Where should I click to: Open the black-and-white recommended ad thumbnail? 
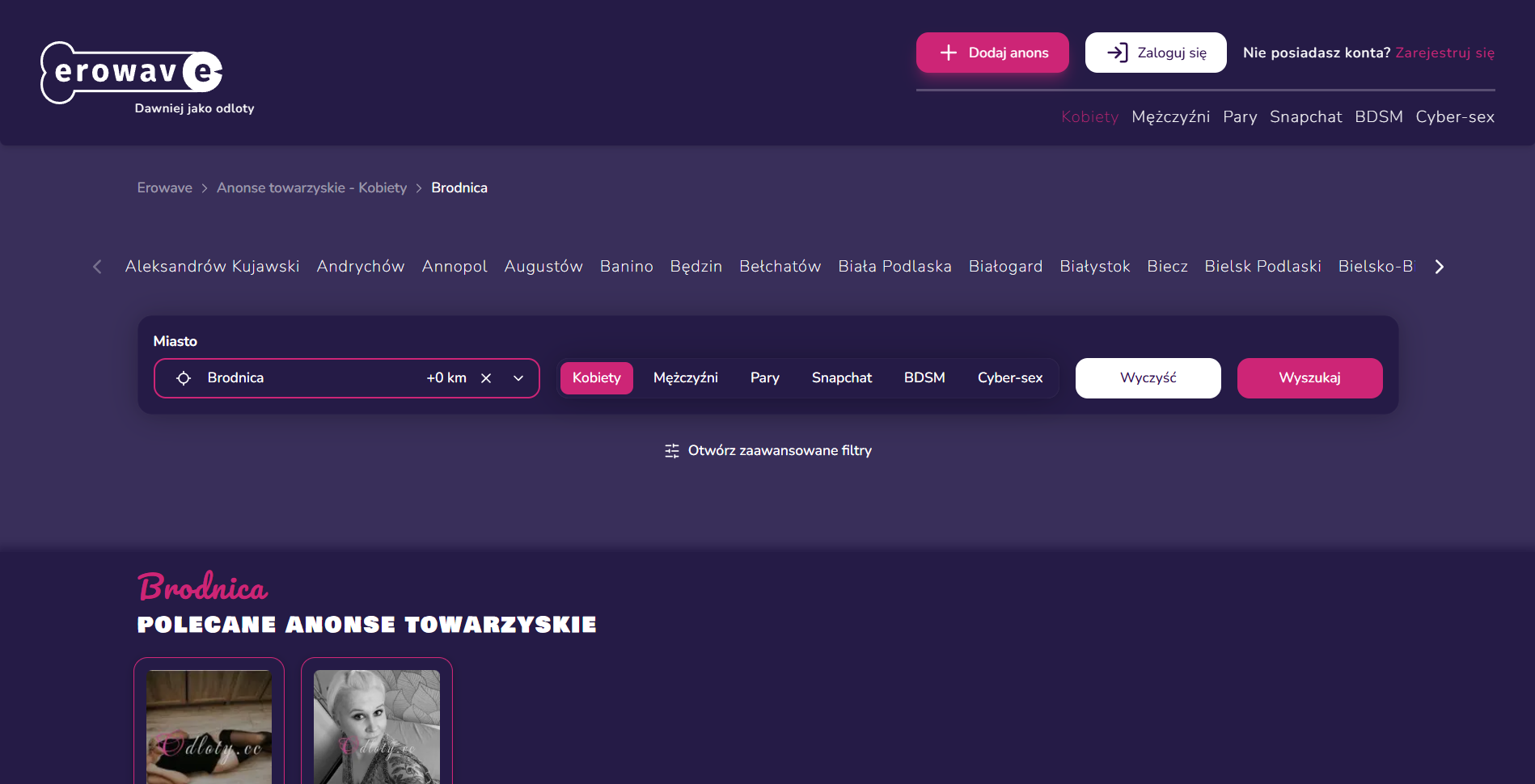(377, 727)
